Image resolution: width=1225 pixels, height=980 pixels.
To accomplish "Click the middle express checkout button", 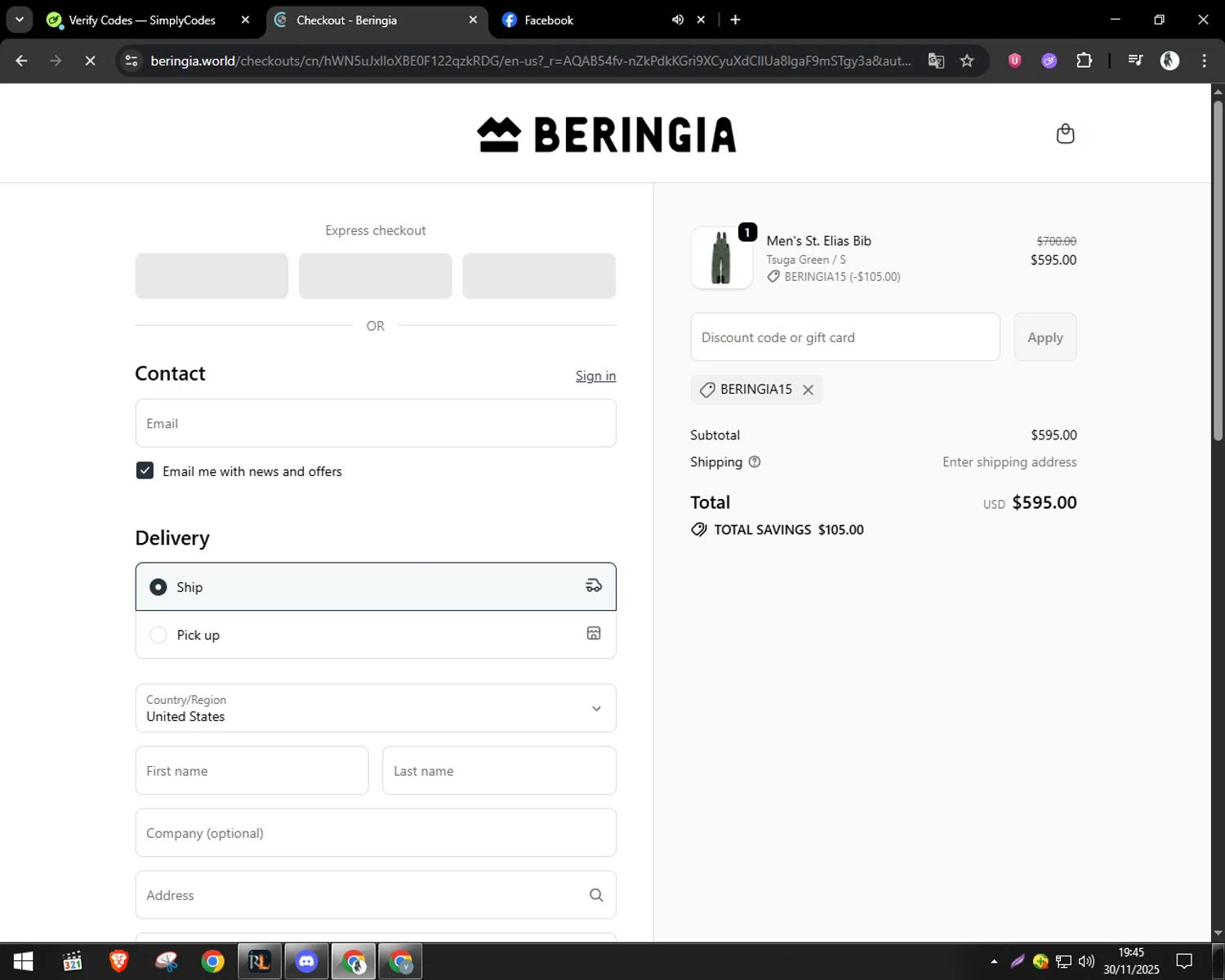I will pyautogui.click(x=376, y=276).
